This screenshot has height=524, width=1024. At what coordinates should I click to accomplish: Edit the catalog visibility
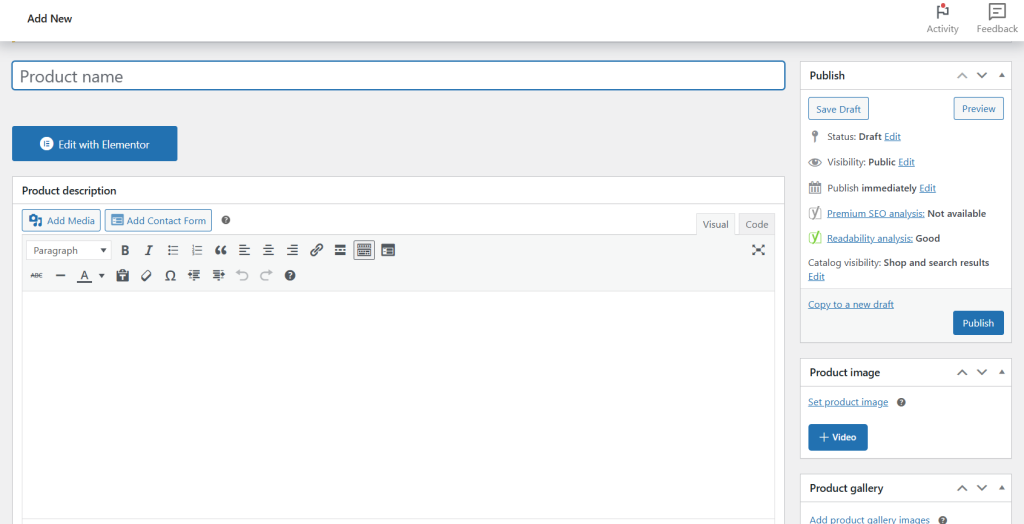(x=816, y=276)
